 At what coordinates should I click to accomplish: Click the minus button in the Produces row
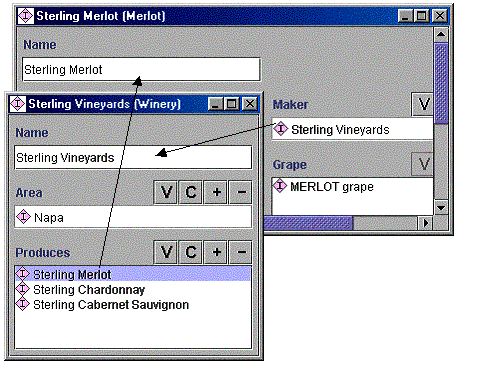pyautogui.click(x=241, y=252)
